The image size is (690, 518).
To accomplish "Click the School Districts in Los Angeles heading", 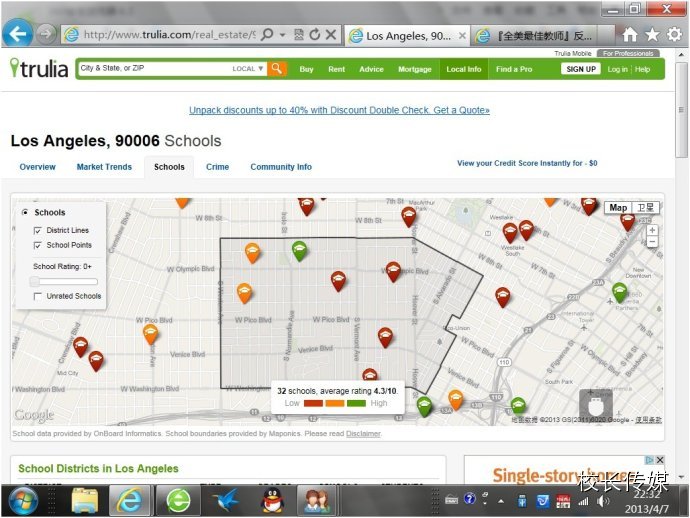I will coord(98,468).
